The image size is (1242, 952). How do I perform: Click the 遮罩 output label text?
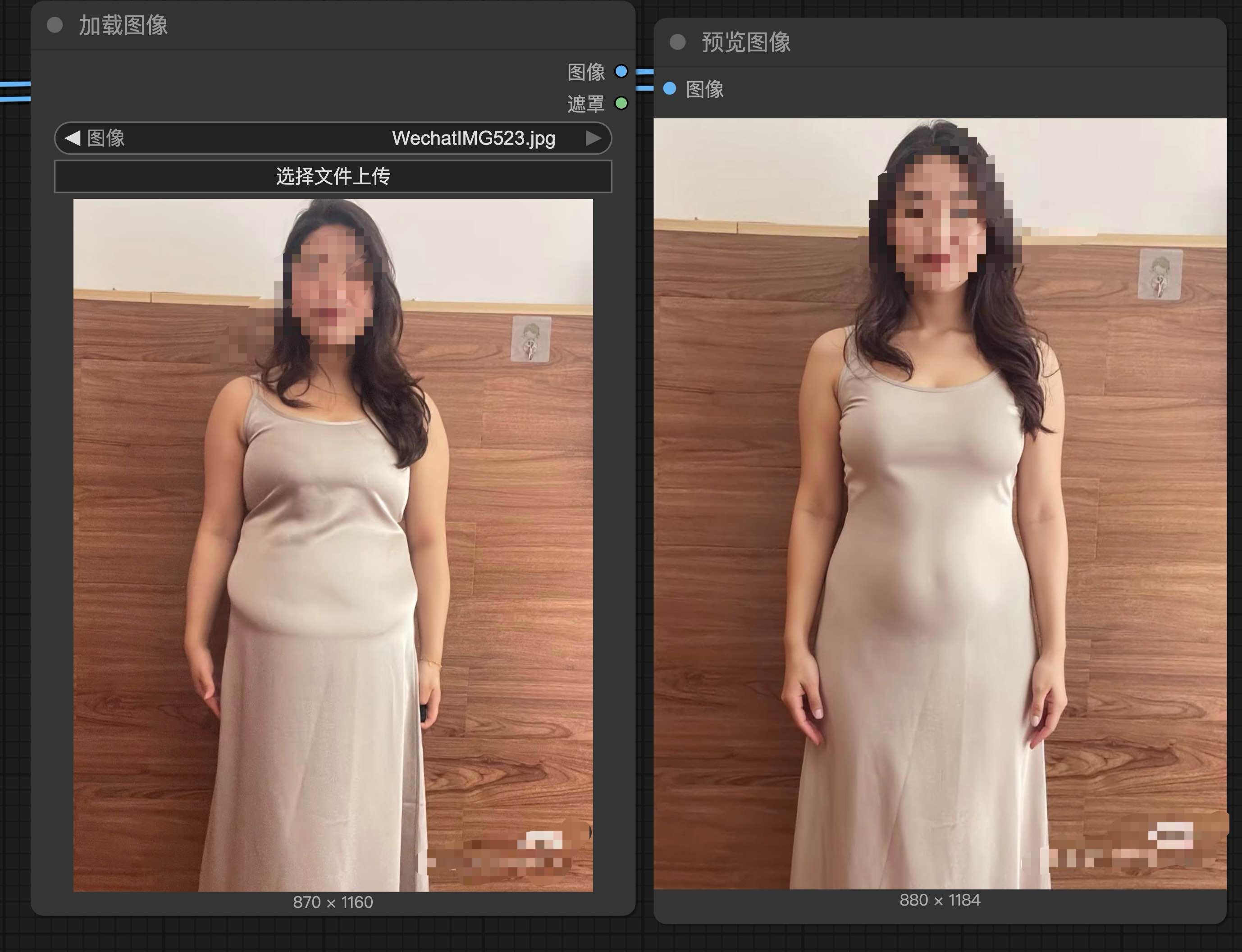[586, 104]
